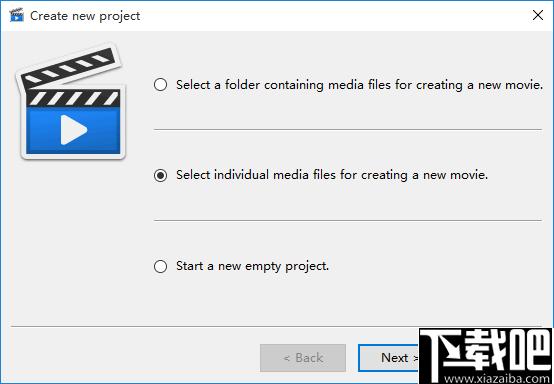Click the "Select a folder containing media files" label text
Viewport: 554px width, 384px height.
(359, 85)
